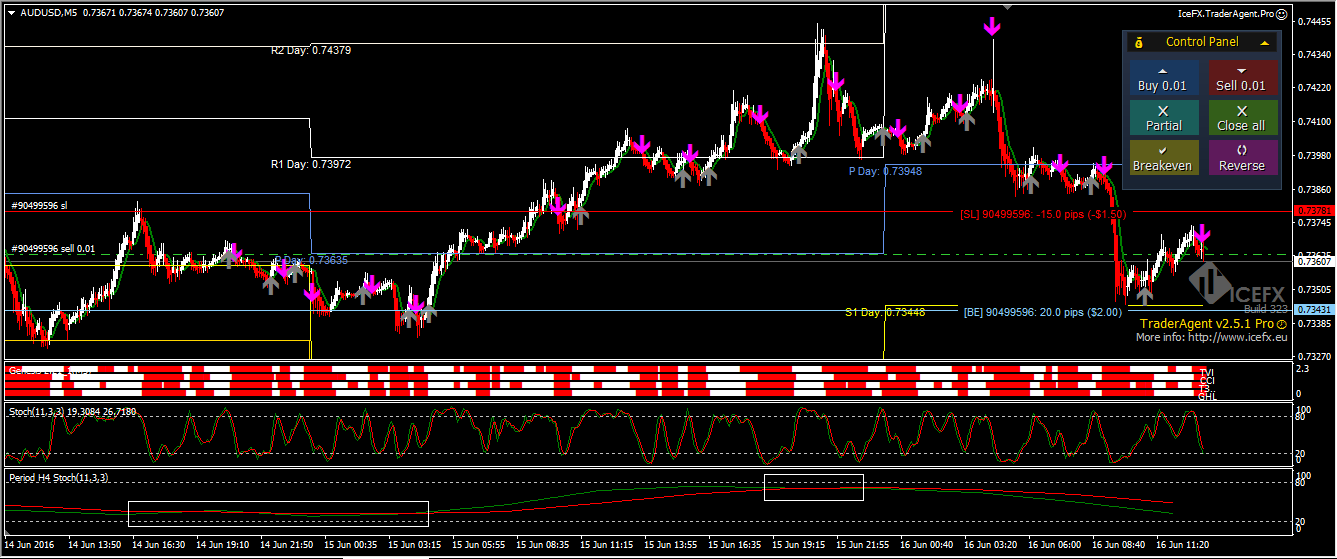The image size is (1337, 559).
Task: Click the 0.74340 price axis value
Action: [1315, 54]
